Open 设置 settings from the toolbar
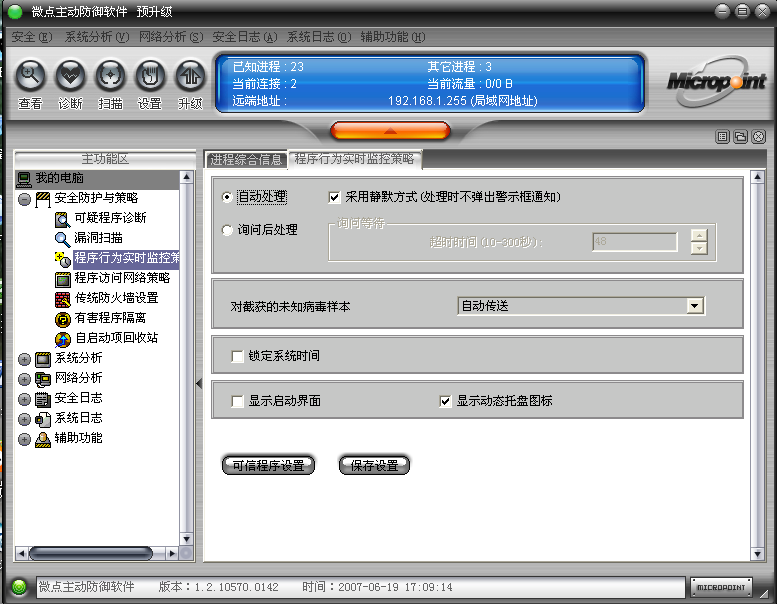This screenshot has width=777, height=604. click(150, 76)
